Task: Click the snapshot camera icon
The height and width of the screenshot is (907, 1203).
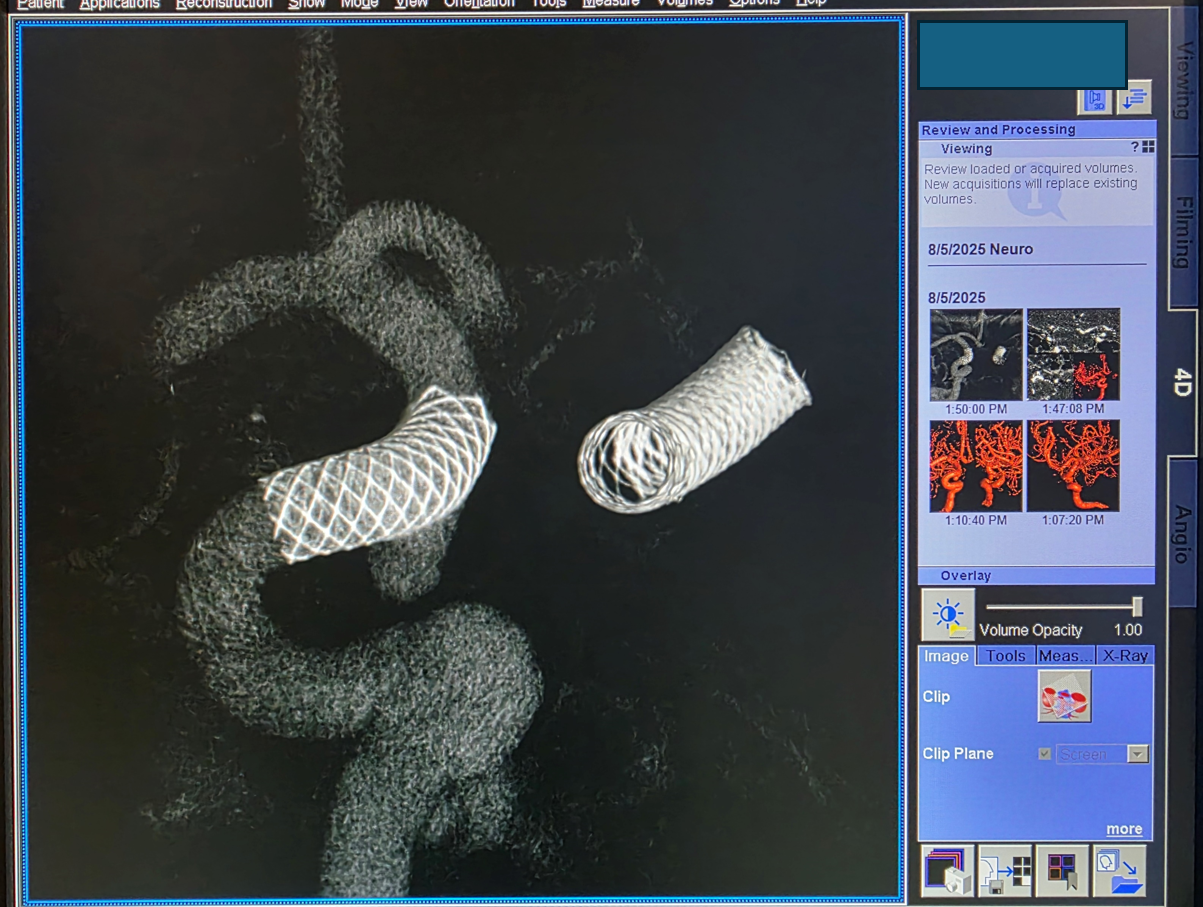Action: [x=947, y=871]
